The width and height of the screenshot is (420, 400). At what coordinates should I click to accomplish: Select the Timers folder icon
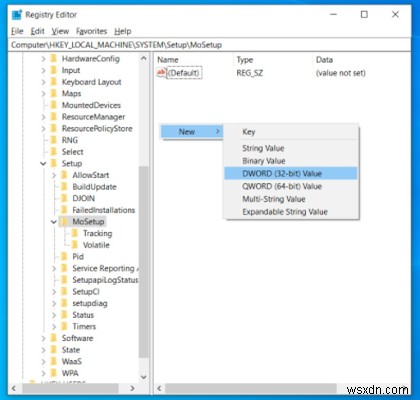tap(64, 327)
